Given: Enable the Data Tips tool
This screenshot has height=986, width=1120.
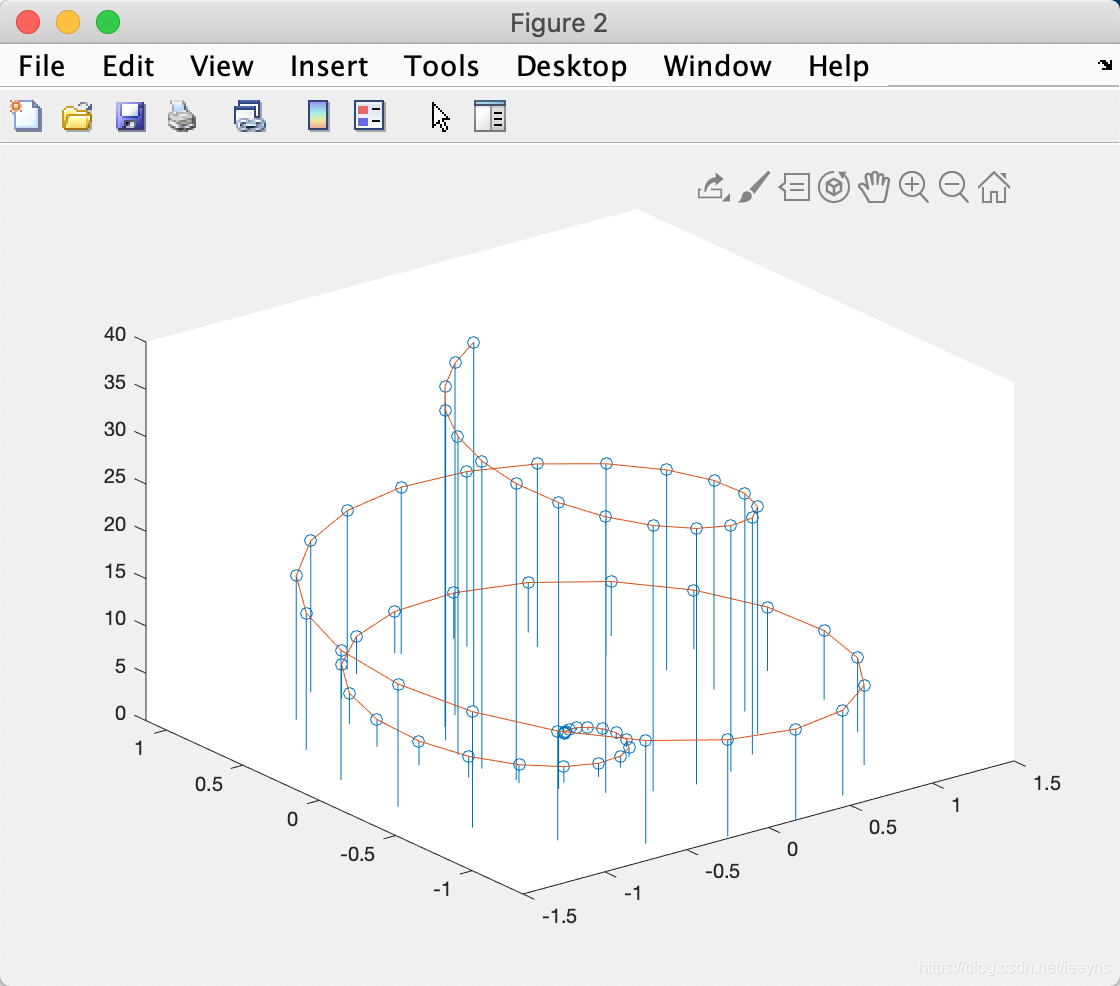Looking at the screenshot, I should (794, 188).
